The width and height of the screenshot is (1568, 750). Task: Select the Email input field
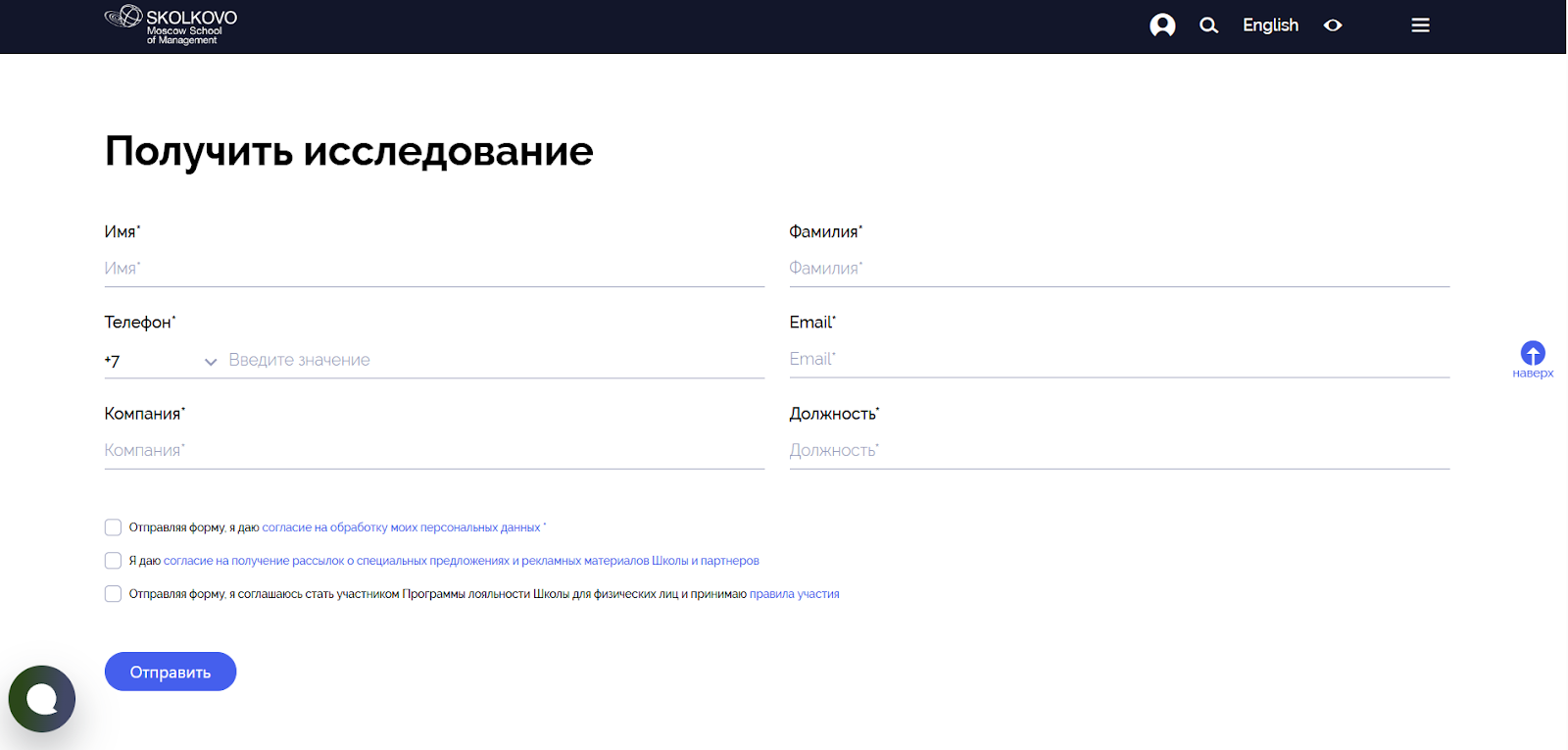1119,360
